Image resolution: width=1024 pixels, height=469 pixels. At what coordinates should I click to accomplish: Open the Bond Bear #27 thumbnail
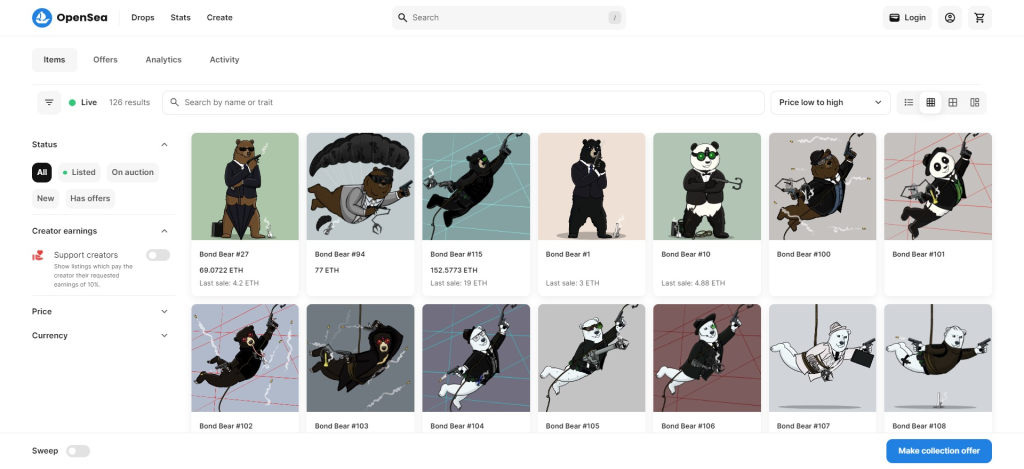click(x=245, y=186)
